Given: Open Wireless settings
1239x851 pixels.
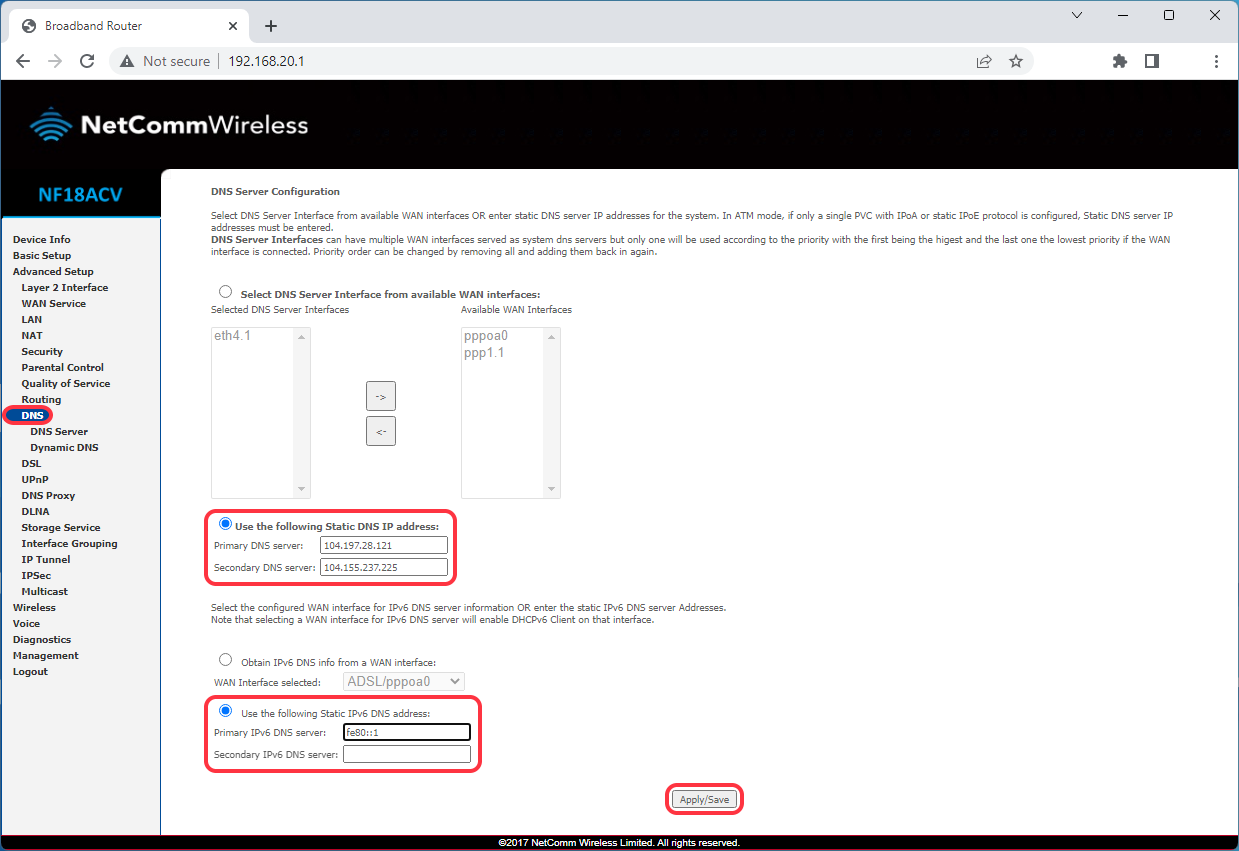Looking at the screenshot, I should [x=34, y=607].
